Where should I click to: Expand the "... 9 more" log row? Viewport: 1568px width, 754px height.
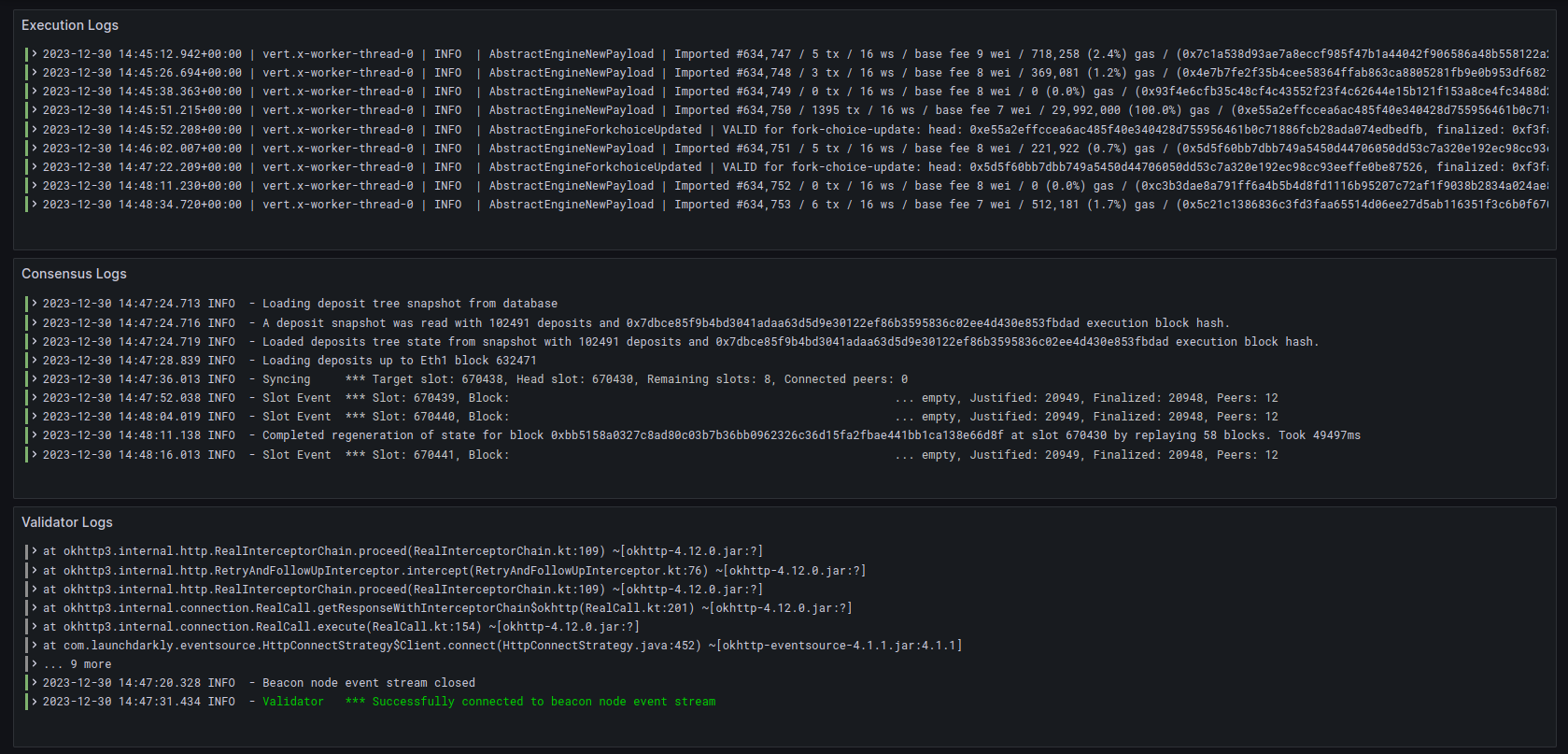(35, 664)
